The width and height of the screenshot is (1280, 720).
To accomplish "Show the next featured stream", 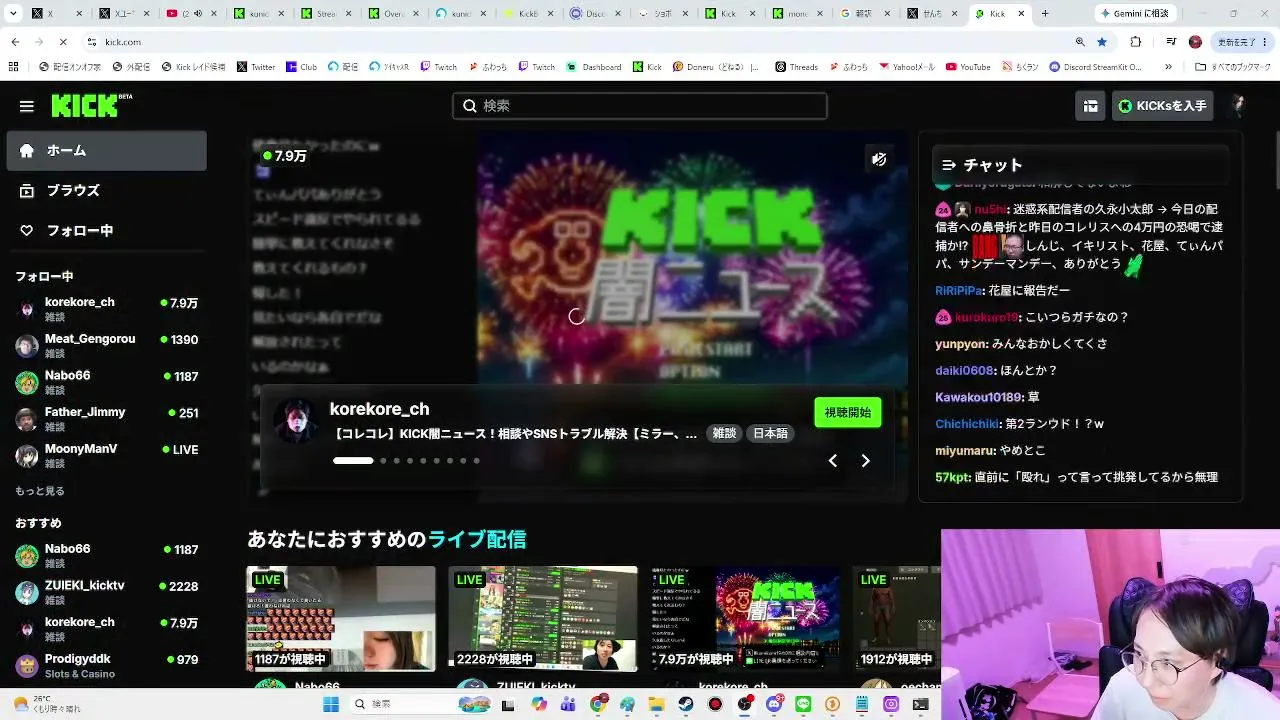I will click(865, 461).
